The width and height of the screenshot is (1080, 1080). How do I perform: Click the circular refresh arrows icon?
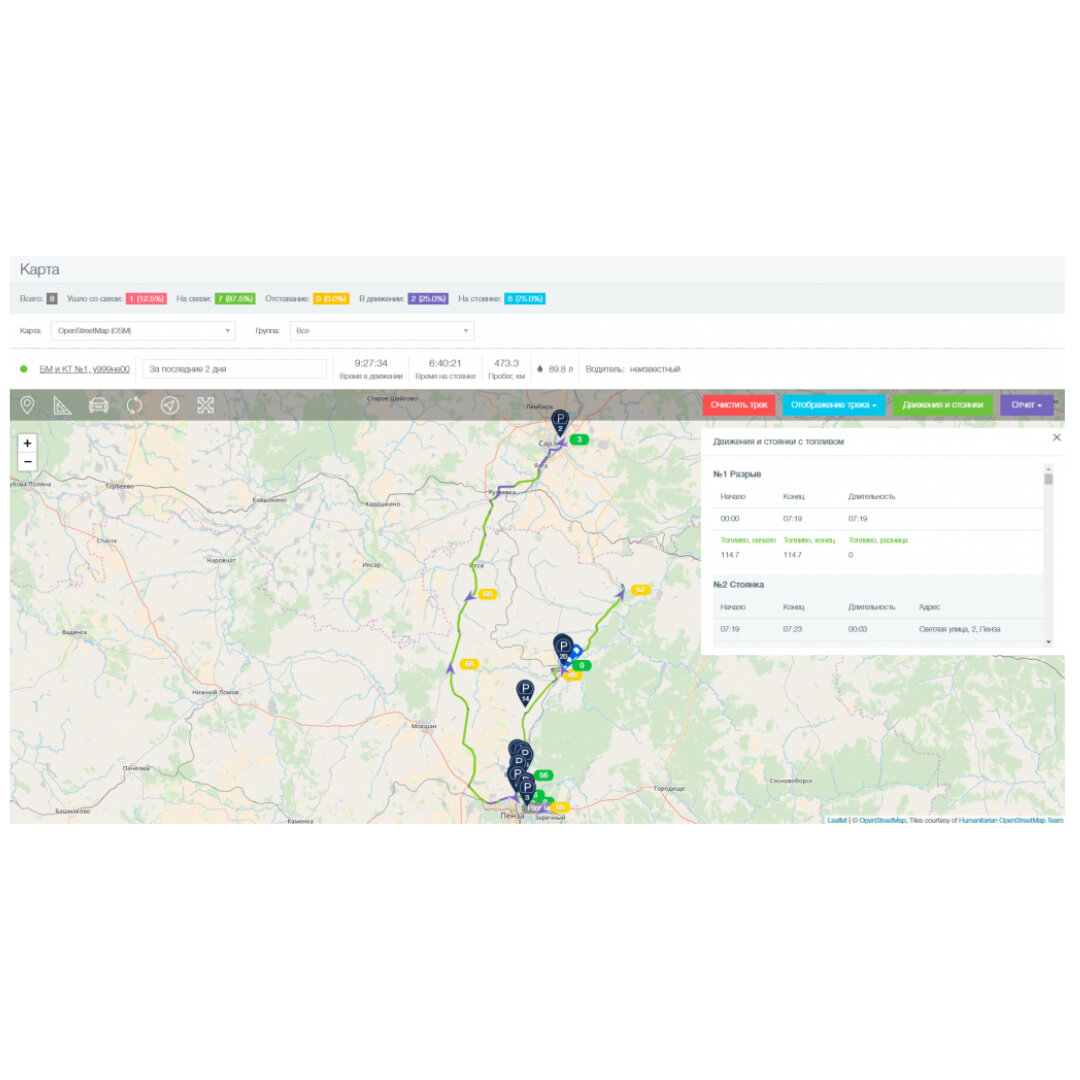[x=134, y=405]
